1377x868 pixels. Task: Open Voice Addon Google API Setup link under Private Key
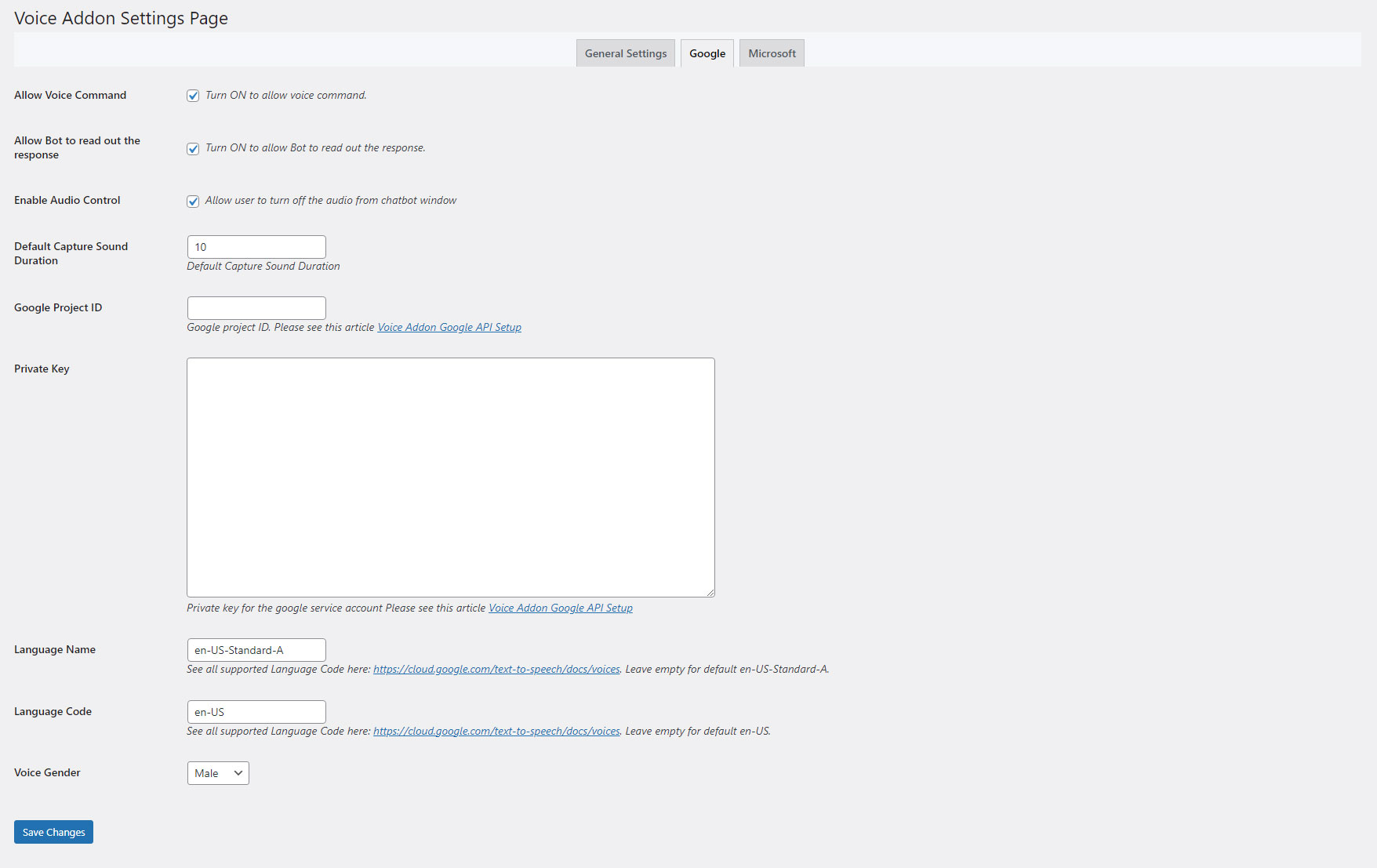pos(561,608)
